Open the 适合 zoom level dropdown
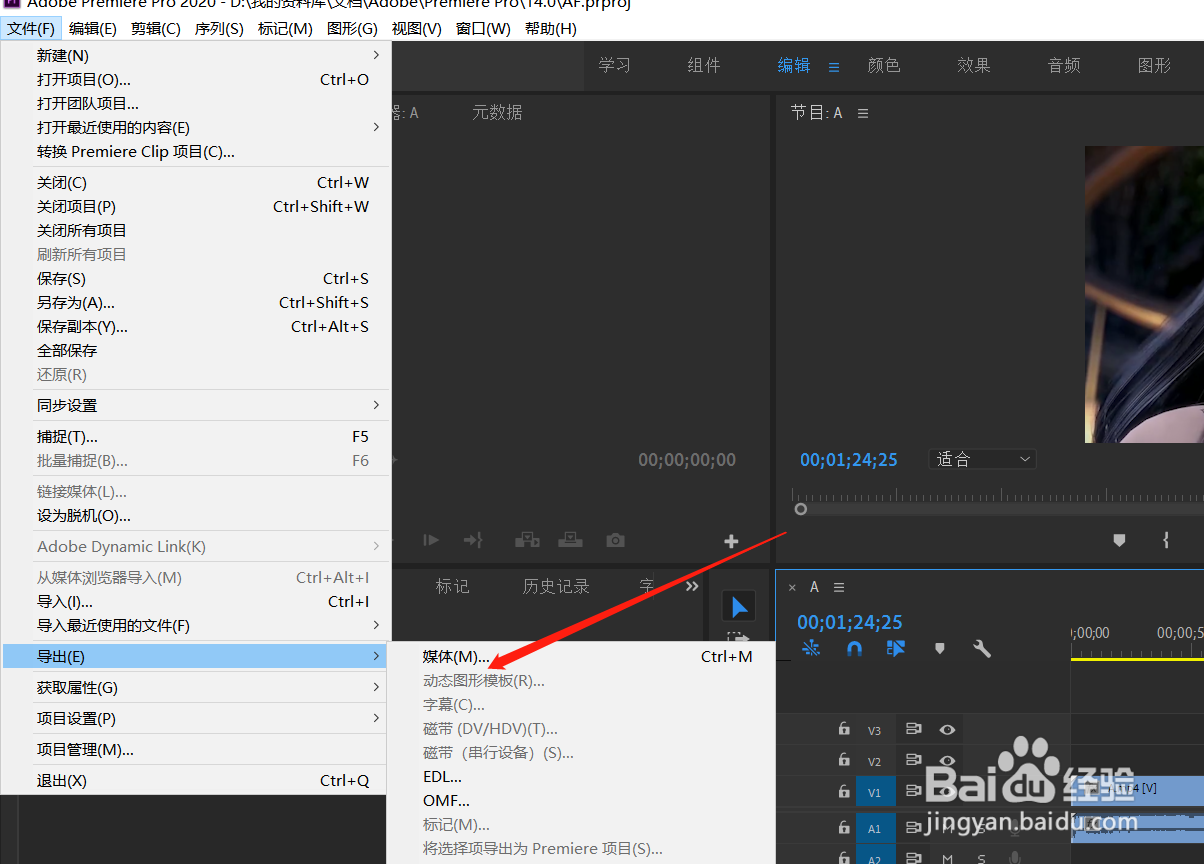 tap(982, 459)
